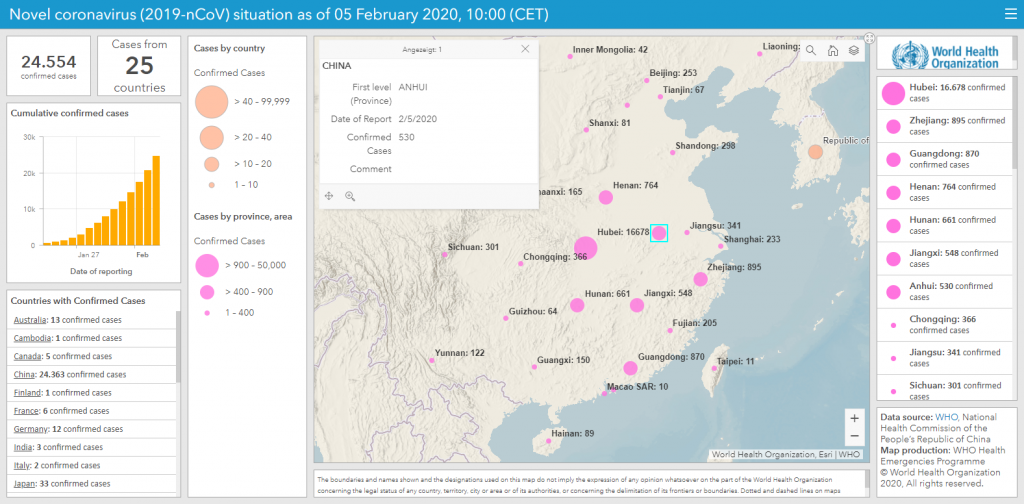Open the map layers list
The image size is (1024, 504).
854,50
